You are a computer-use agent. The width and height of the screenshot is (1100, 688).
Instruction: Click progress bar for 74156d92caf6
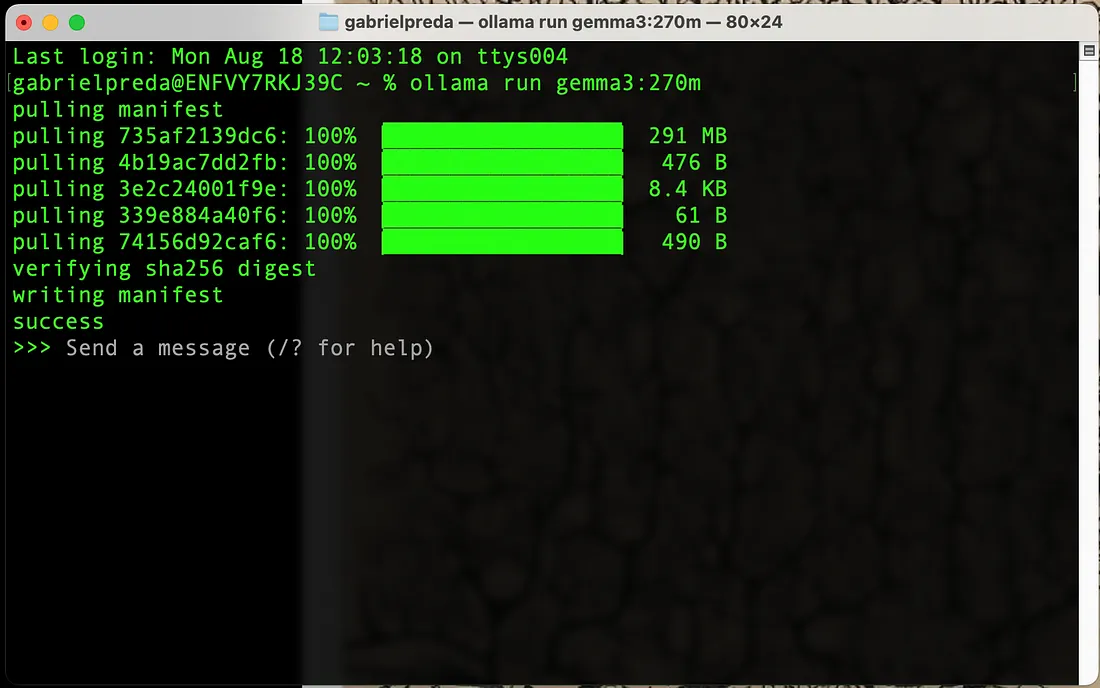pyautogui.click(x=502, y=242)
